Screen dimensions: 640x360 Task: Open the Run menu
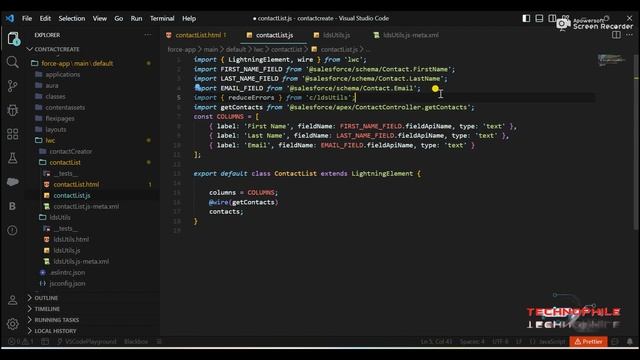click(136, 18)
